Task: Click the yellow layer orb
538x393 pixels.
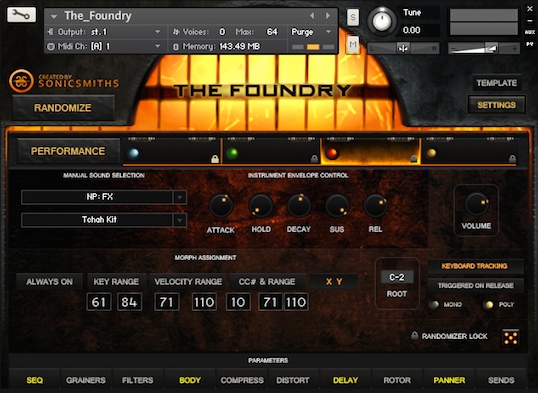Action: tap(431, 153)
